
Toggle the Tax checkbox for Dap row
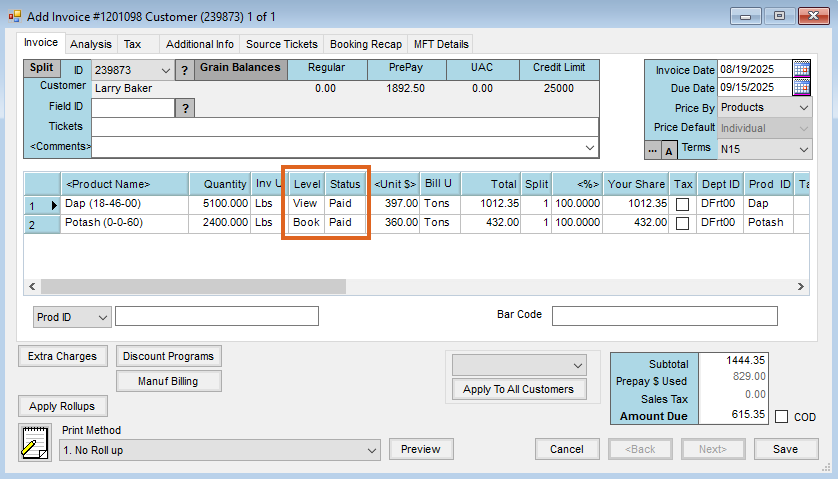pos(682,205)
